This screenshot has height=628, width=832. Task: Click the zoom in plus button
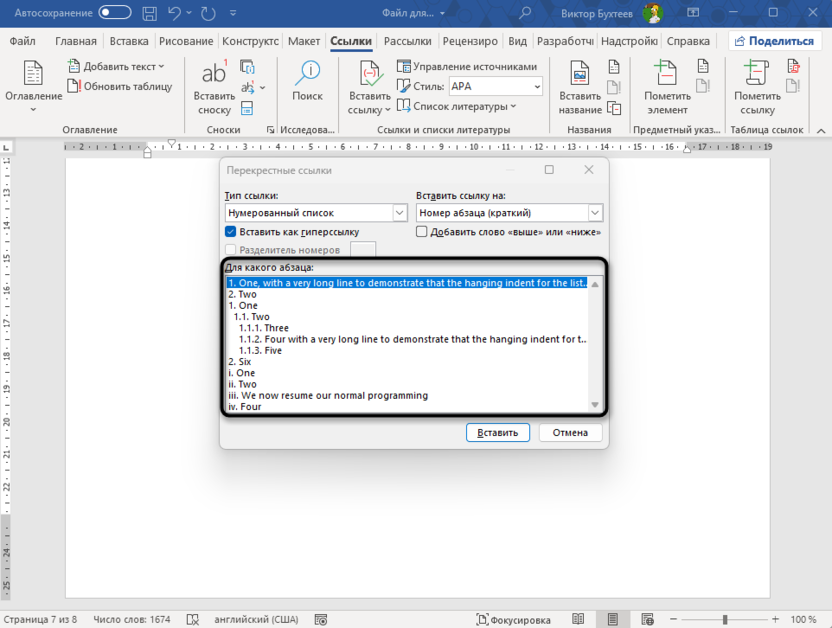point(775,619)
